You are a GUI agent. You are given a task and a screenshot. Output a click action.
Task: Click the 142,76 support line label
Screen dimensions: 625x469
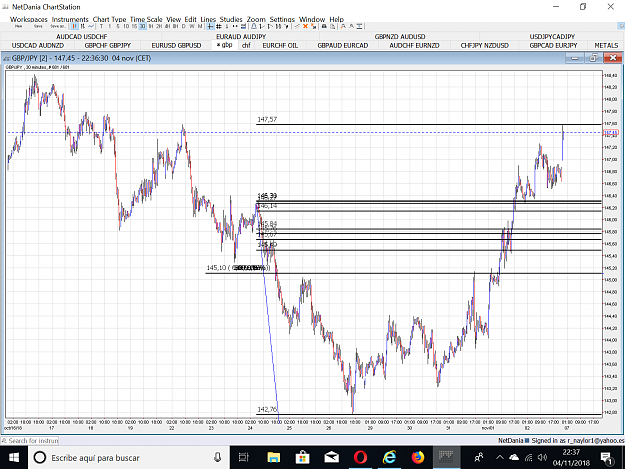pyautogui.click(x=267, y=409)
